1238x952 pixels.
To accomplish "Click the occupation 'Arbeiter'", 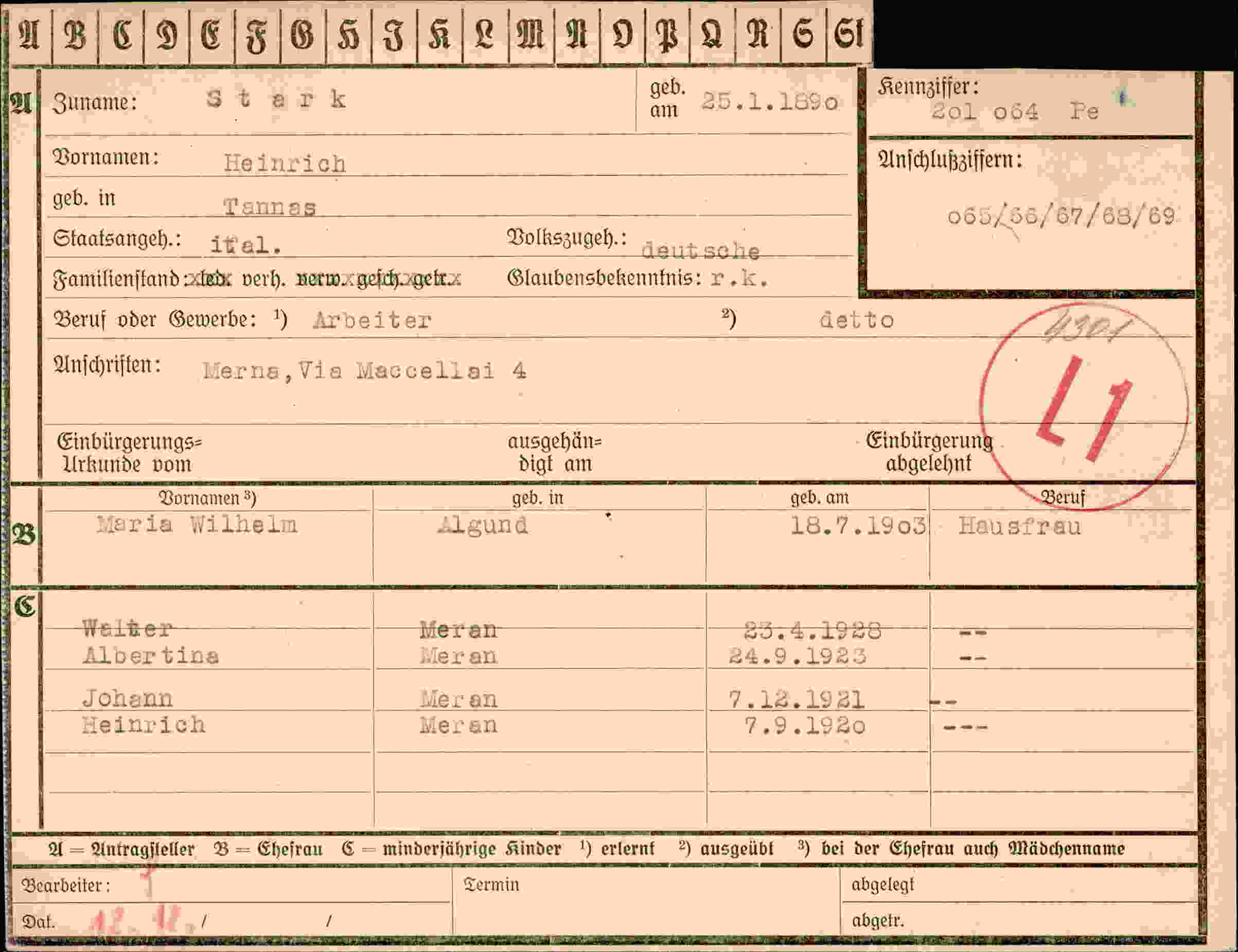I will (x=373, y=320).
